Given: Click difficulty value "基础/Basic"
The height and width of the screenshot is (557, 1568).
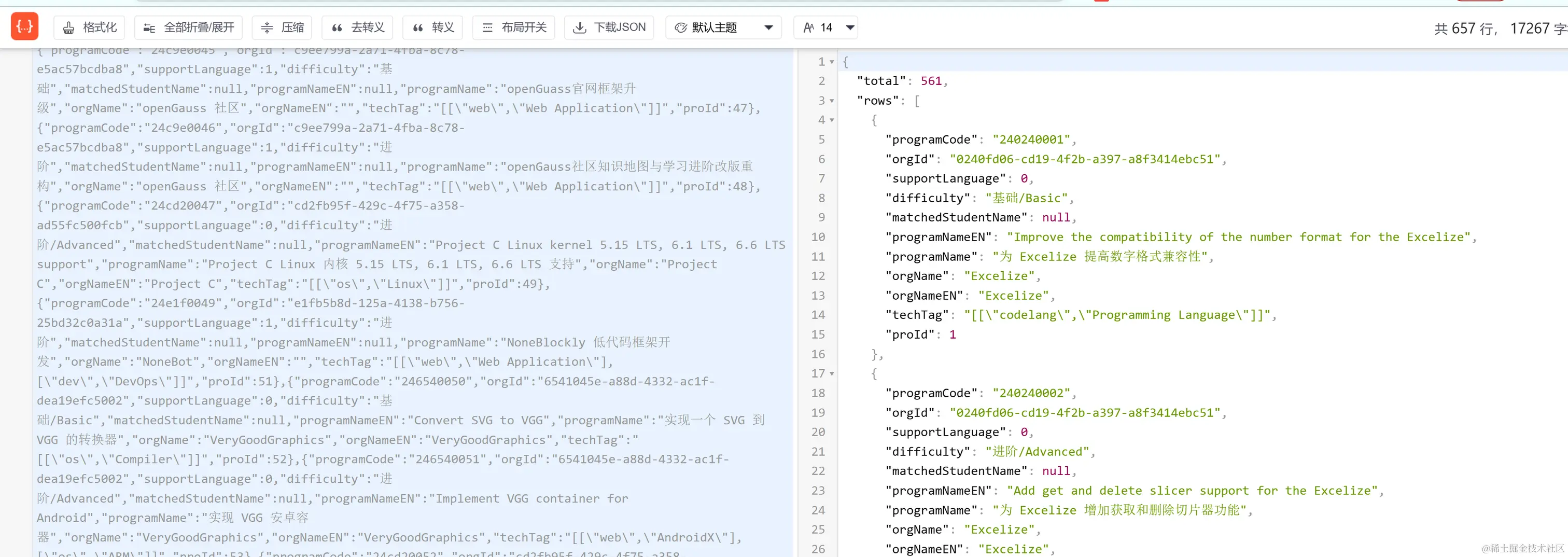Looking at the screenshot, I should click(1026, 198).
